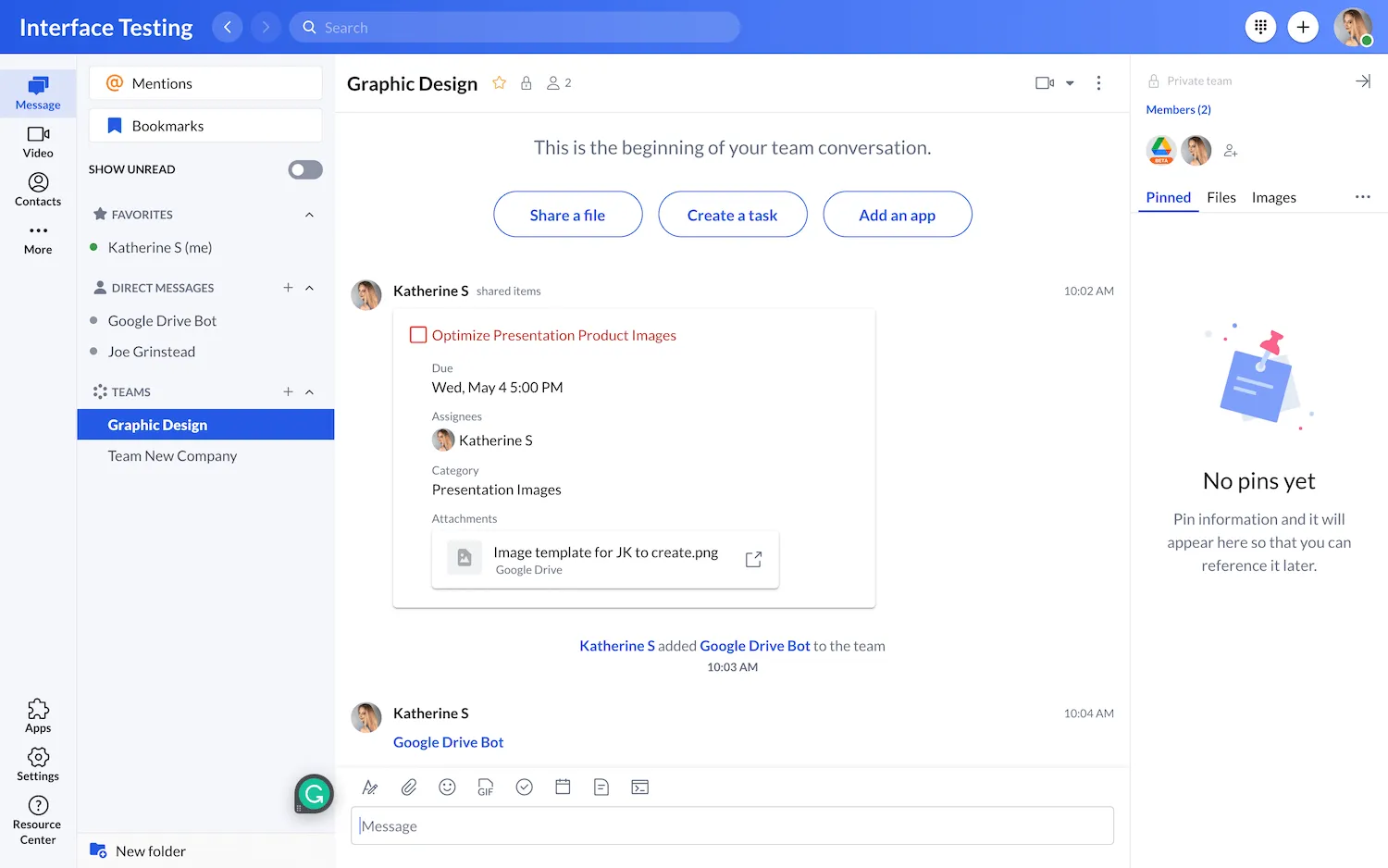Click the Grammarly icon
1388x868 pixels.
click(315, 794)
